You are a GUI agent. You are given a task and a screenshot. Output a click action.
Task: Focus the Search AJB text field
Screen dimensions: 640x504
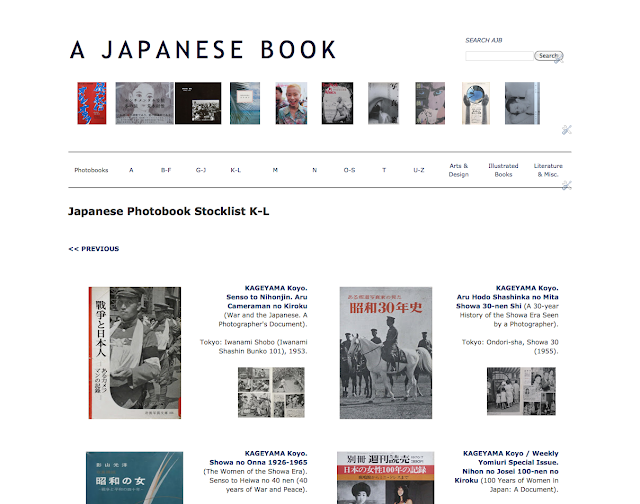(x=499, y=56)
